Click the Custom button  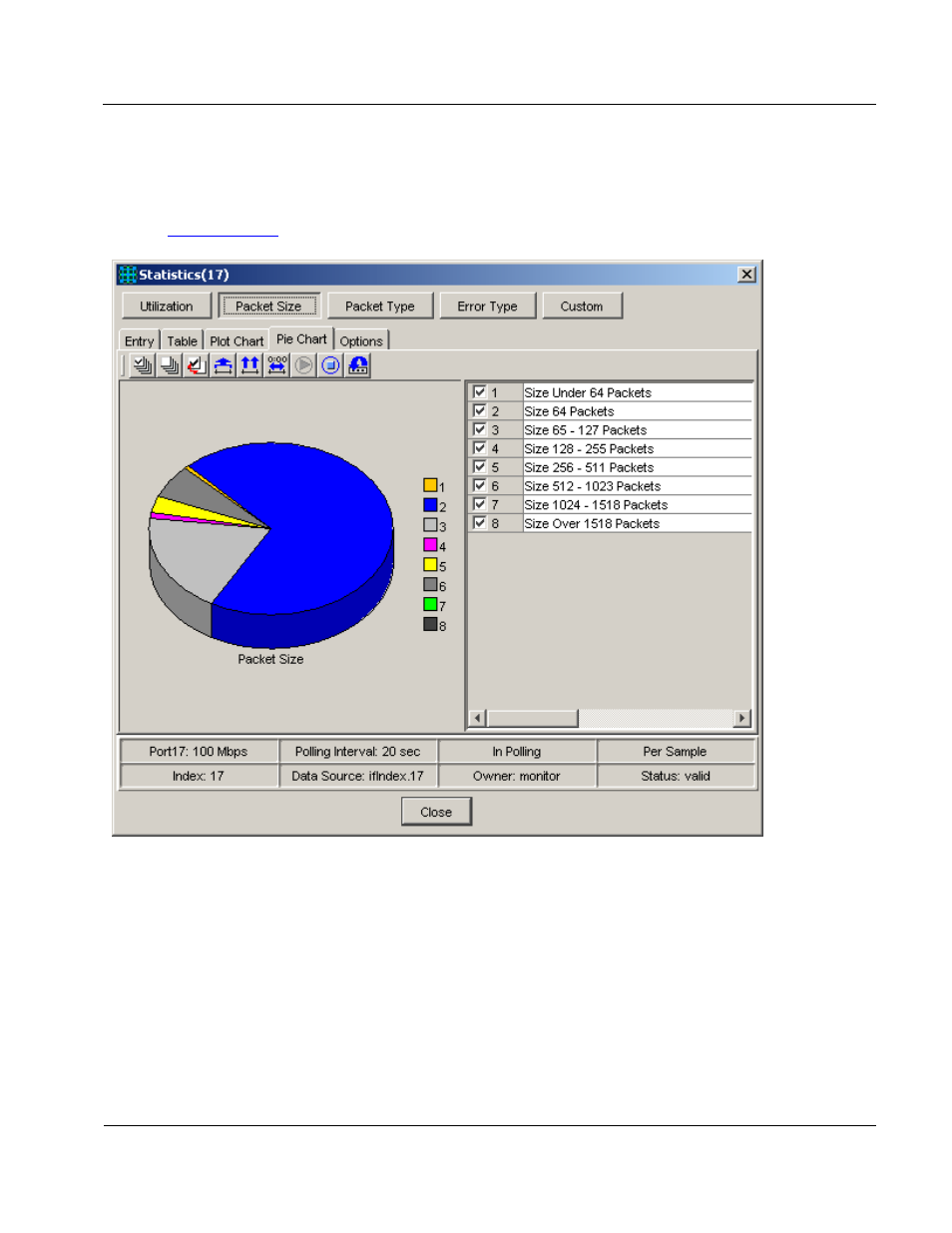(582, 306)
